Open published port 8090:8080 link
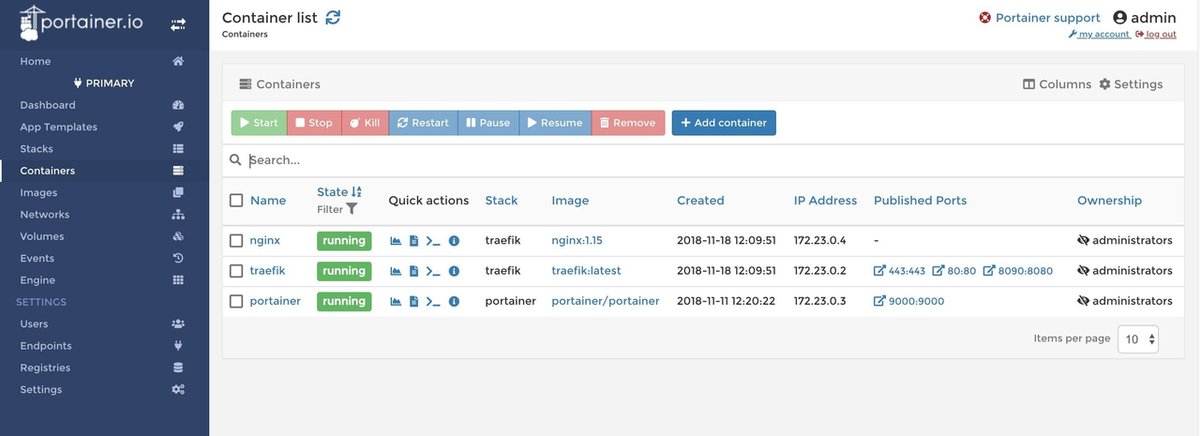This screenshot has height=436, width=1200. point(1018,271)
